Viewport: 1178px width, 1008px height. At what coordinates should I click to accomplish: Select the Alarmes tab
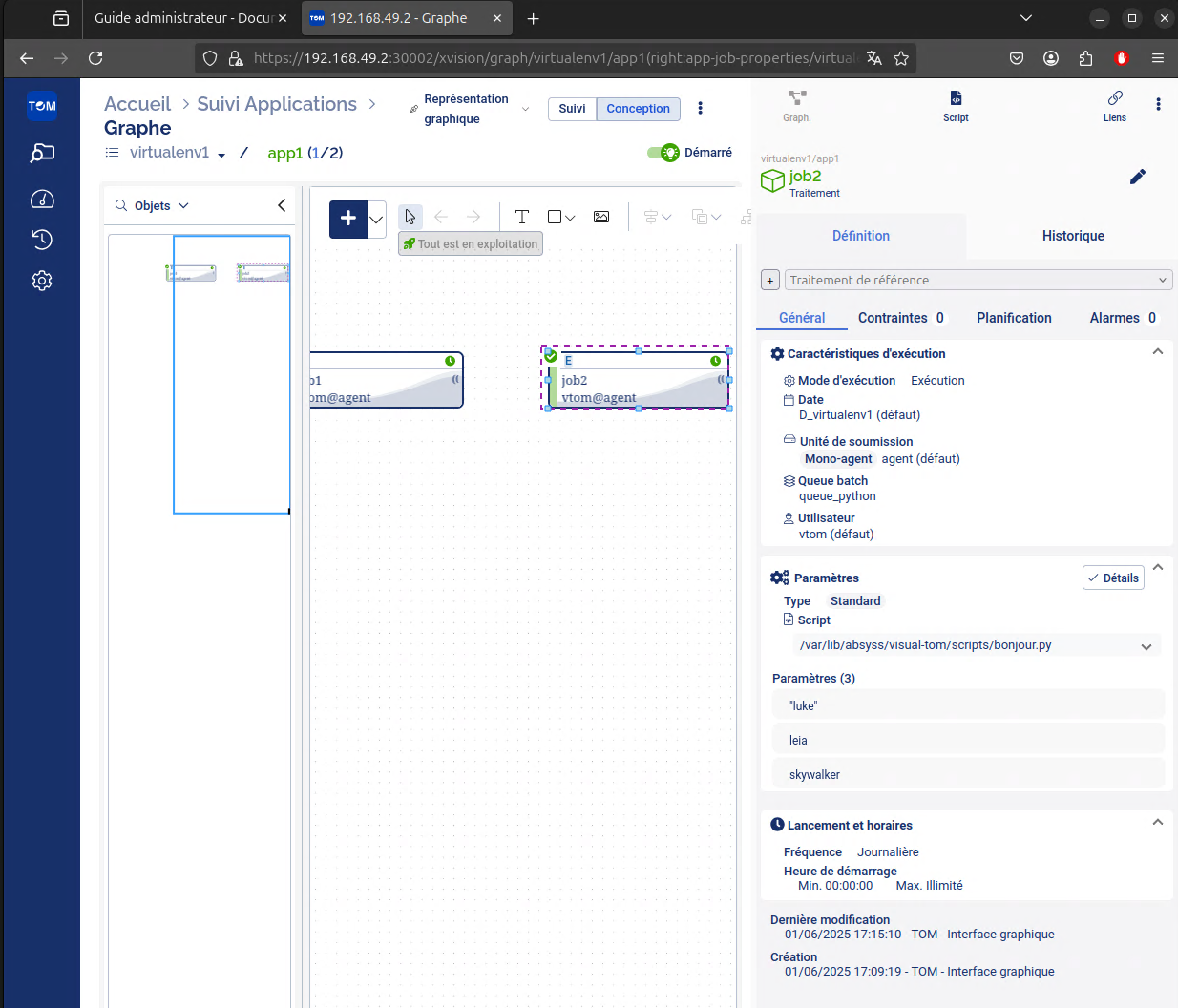click(x=1123, y=318)
